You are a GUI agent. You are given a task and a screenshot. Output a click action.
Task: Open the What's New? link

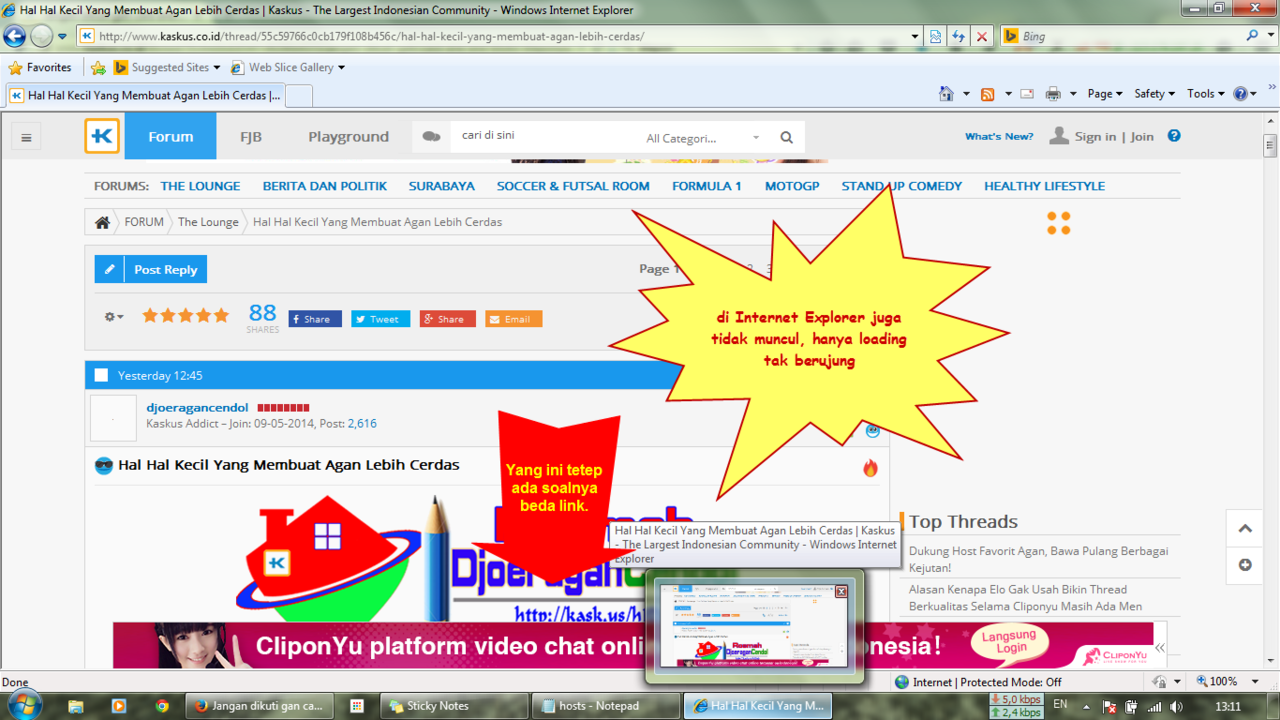click(x=999, y=137)
